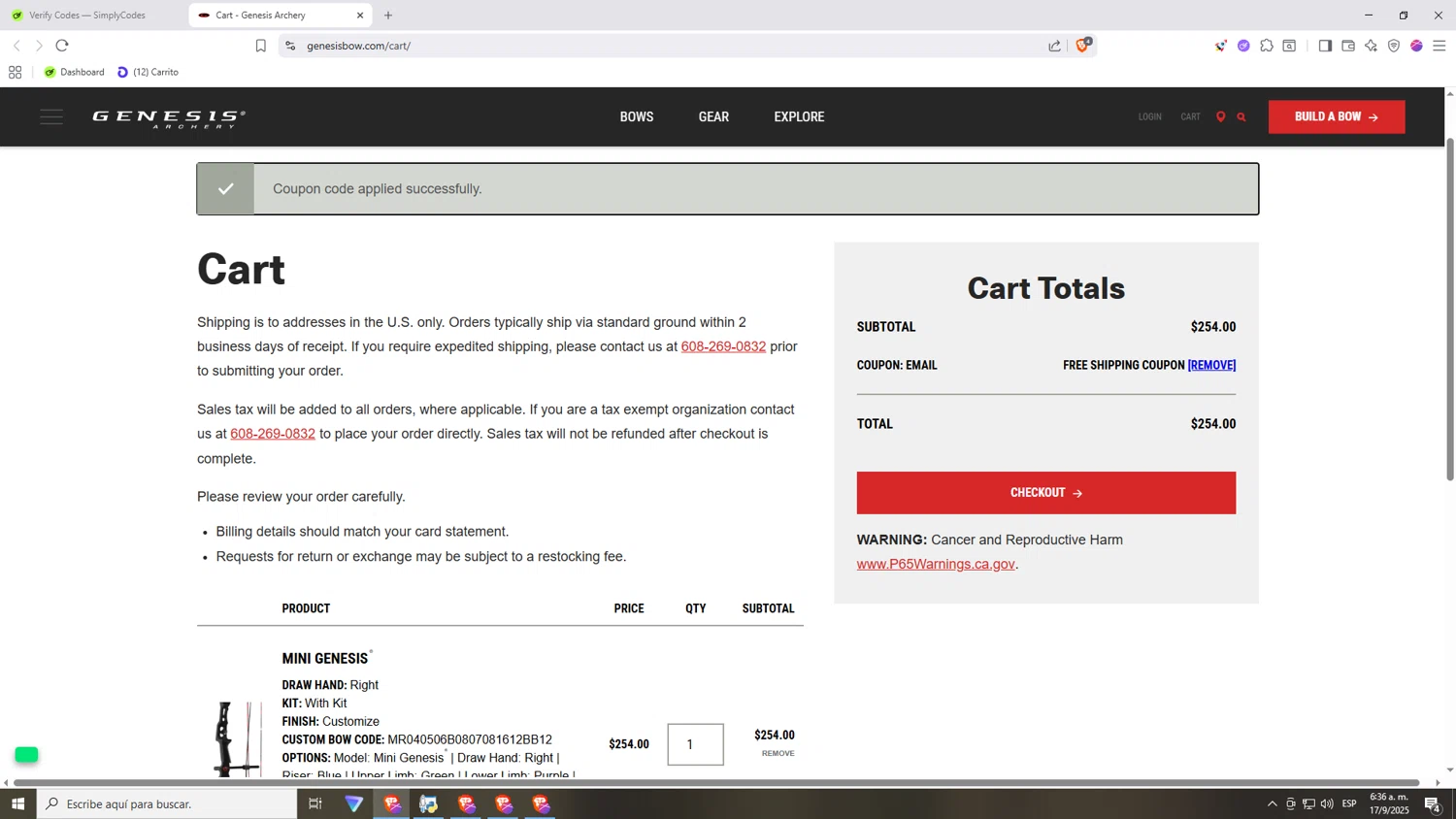Open the Dashboard bookmark
1456x819 pixels.
(x=75, y=72)
